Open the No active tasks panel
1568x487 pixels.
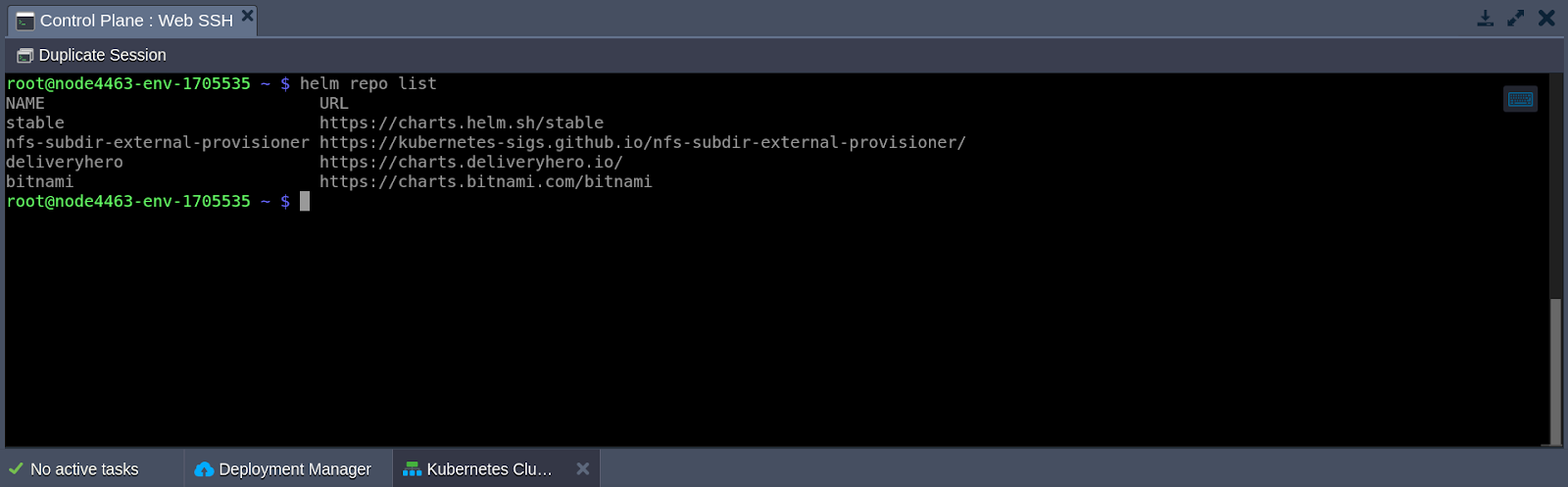click(84, 469)
